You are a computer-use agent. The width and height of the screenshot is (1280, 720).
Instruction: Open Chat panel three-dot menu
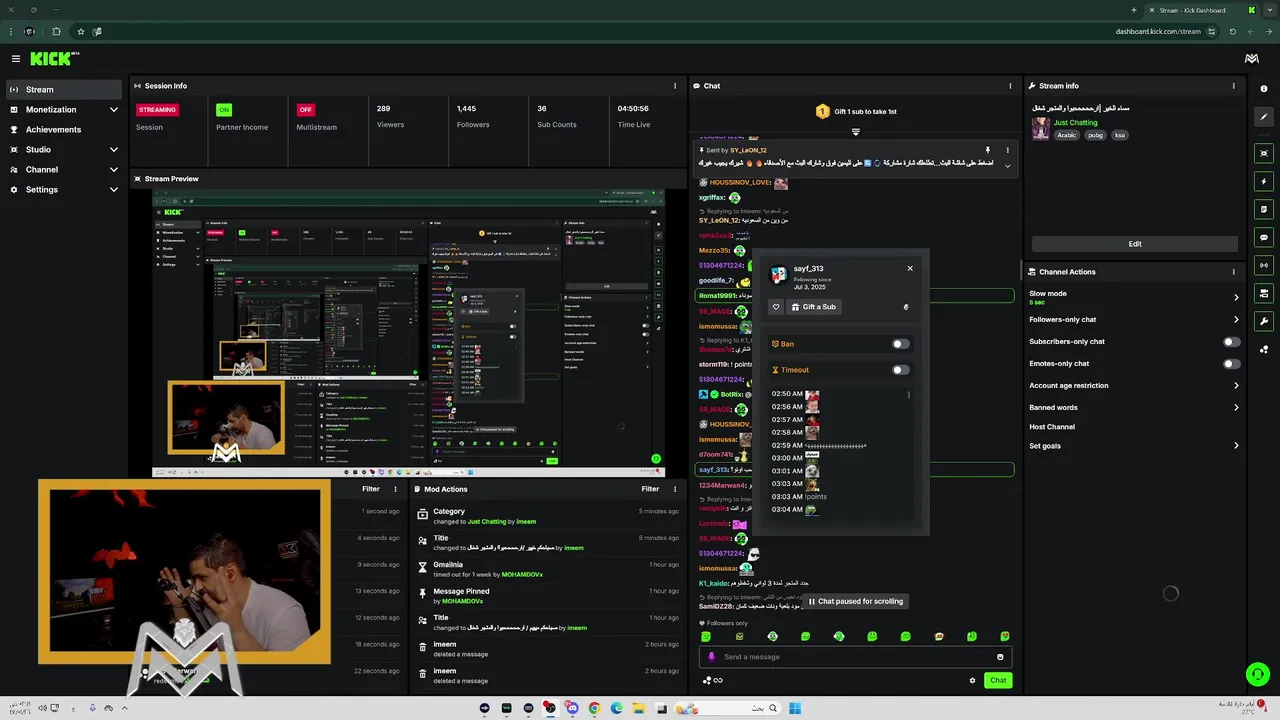coord(1009,86)
